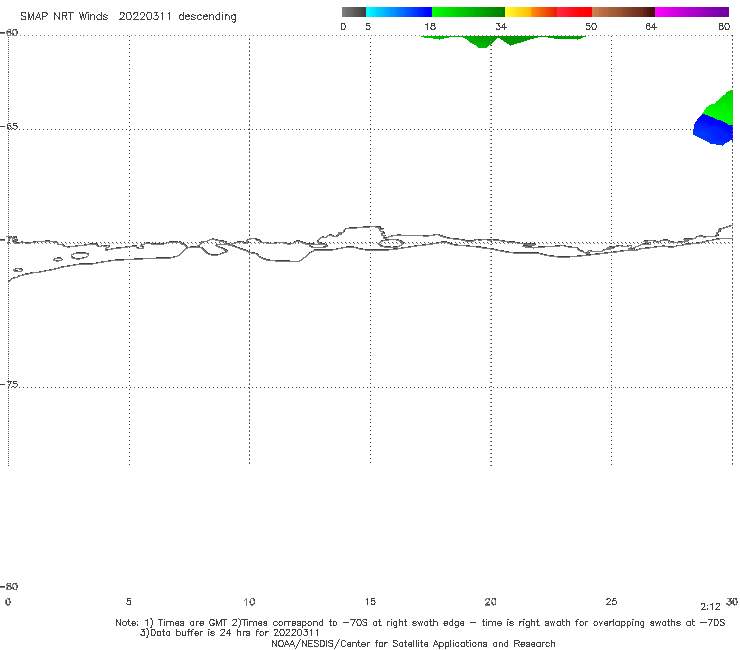Pick the red segment of the wind scale
This screenshot has height=650, width=740.
(x=574, y=12)
